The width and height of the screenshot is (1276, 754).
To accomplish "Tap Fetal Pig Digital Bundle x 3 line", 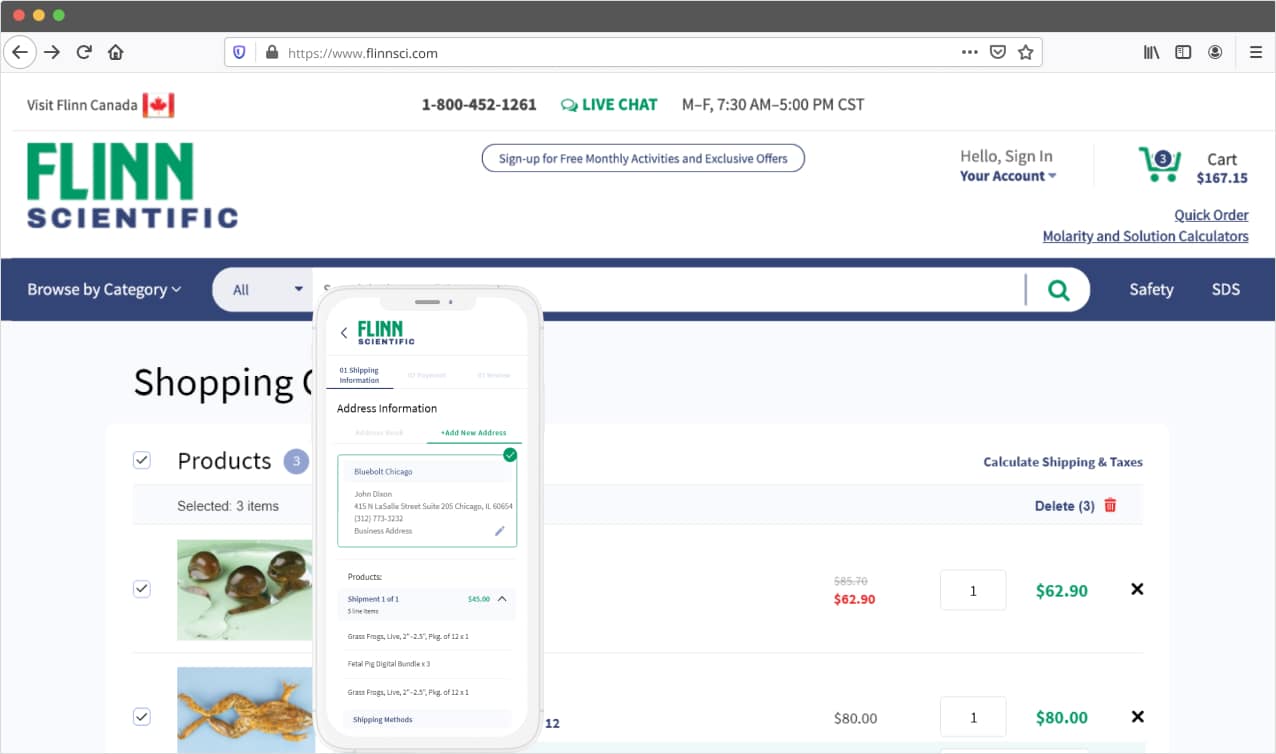I will (x=389, y=664).
